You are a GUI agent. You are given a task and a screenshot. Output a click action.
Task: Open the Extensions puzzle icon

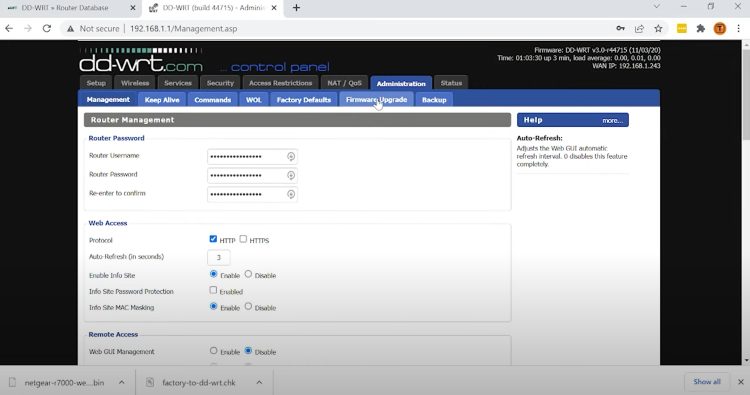[701, 29]
